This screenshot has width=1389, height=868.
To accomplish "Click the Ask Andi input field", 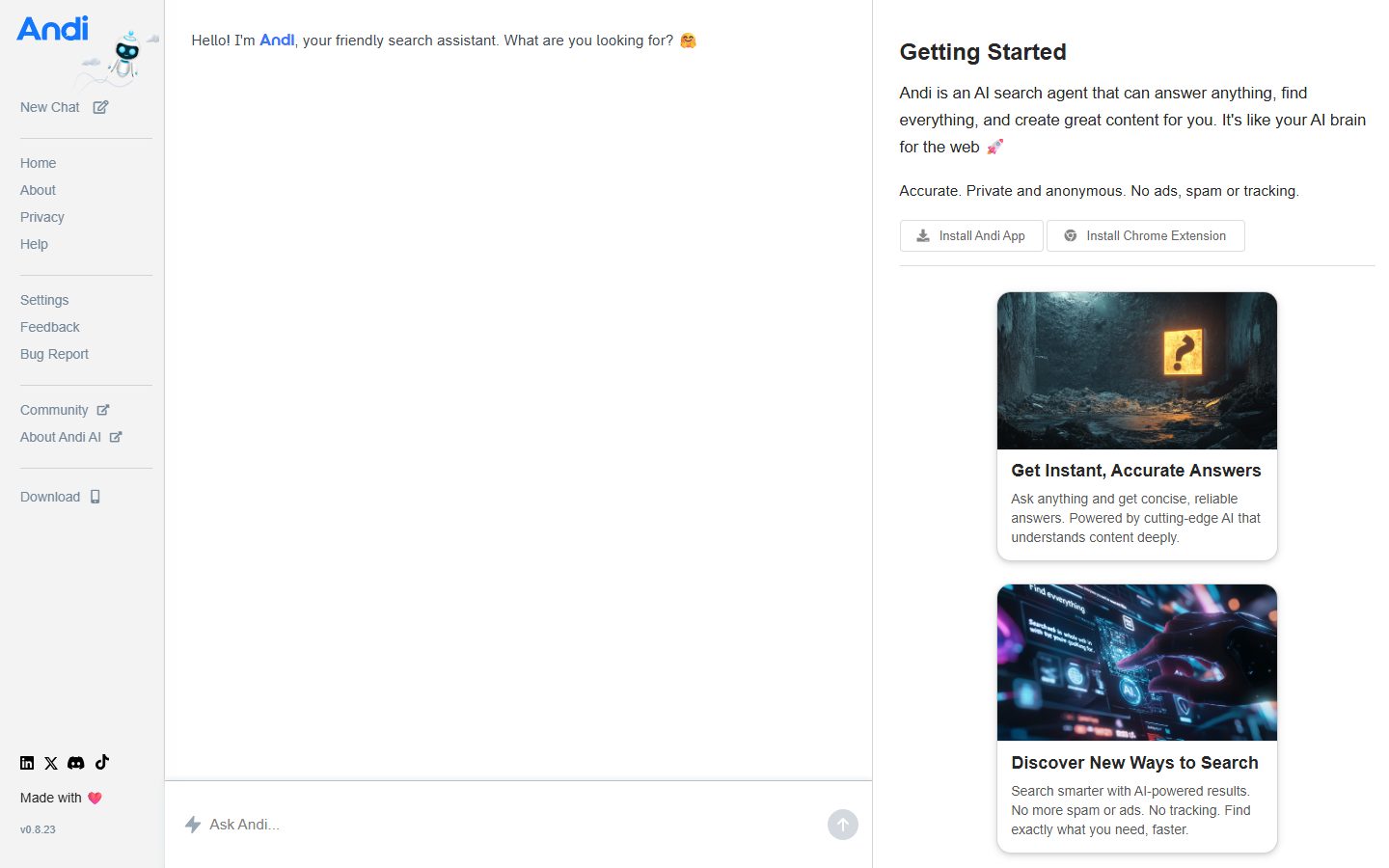I will (511, 825).
